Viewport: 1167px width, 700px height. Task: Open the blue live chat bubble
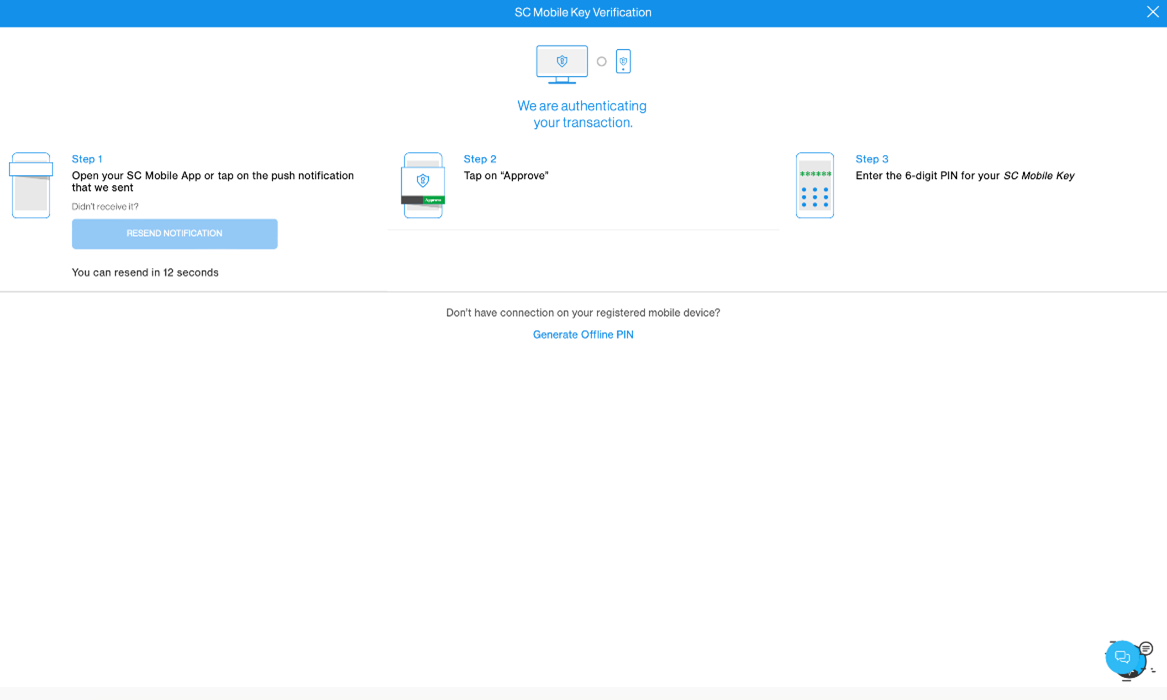click(x=1122, y=657)
